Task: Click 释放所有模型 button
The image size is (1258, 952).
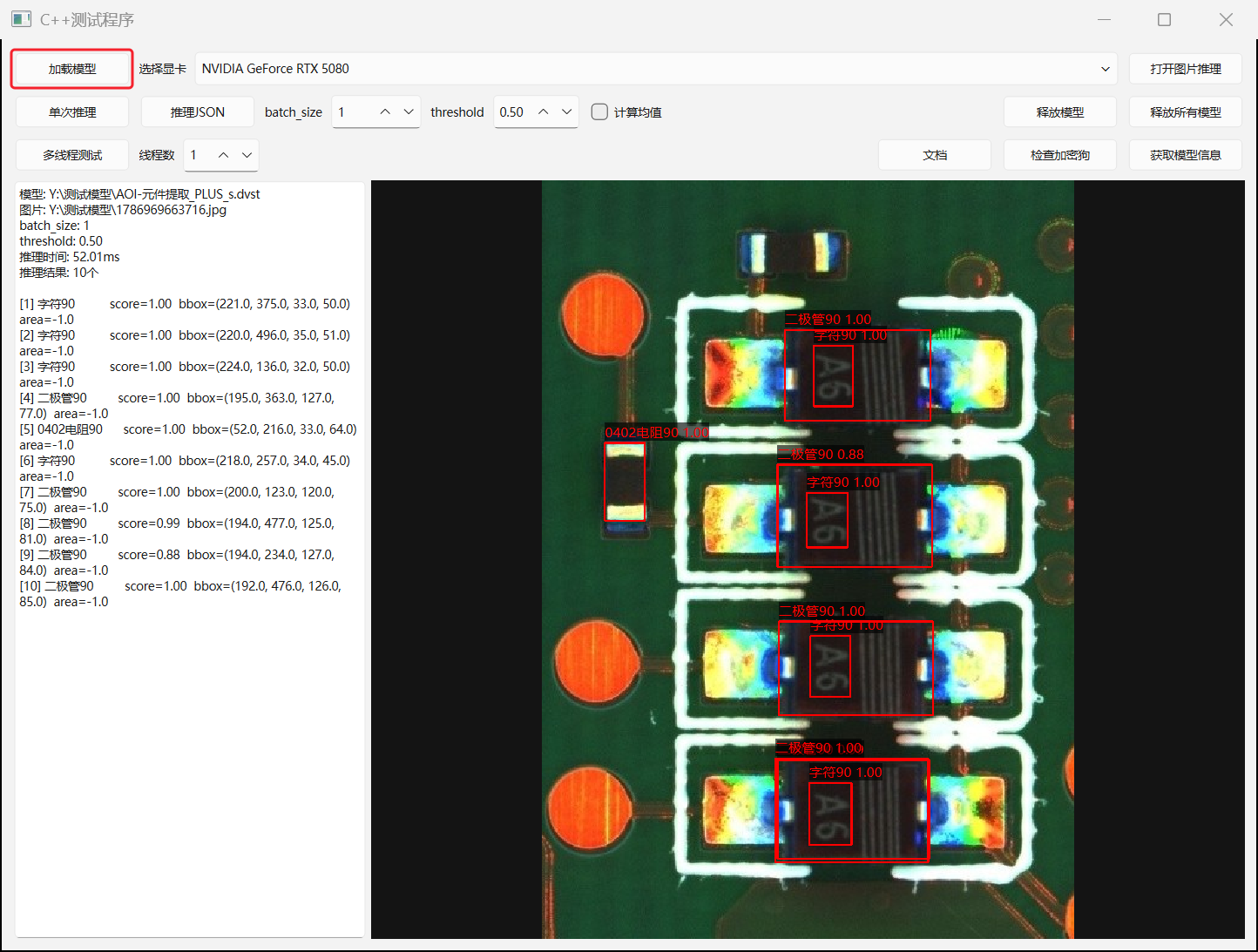Action: click(1185, 112)
